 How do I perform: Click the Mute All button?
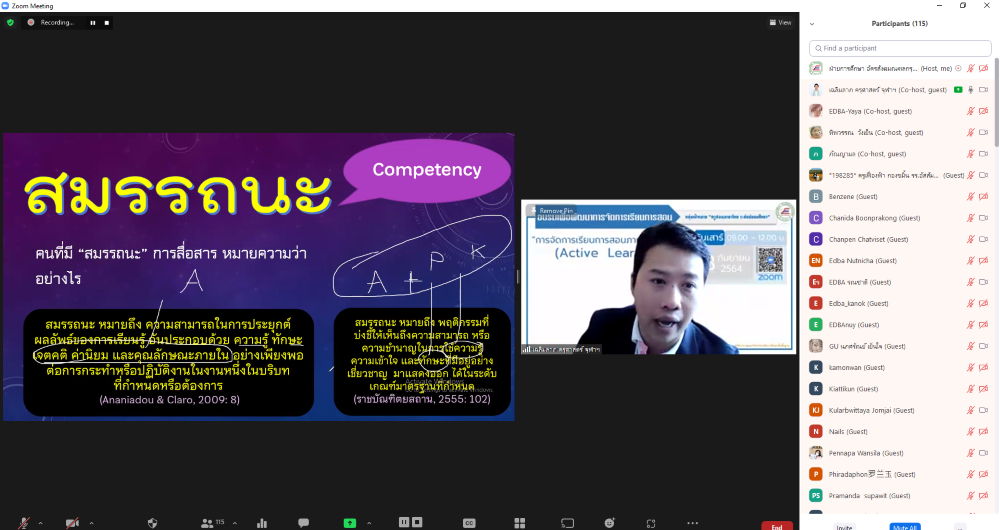905,527
